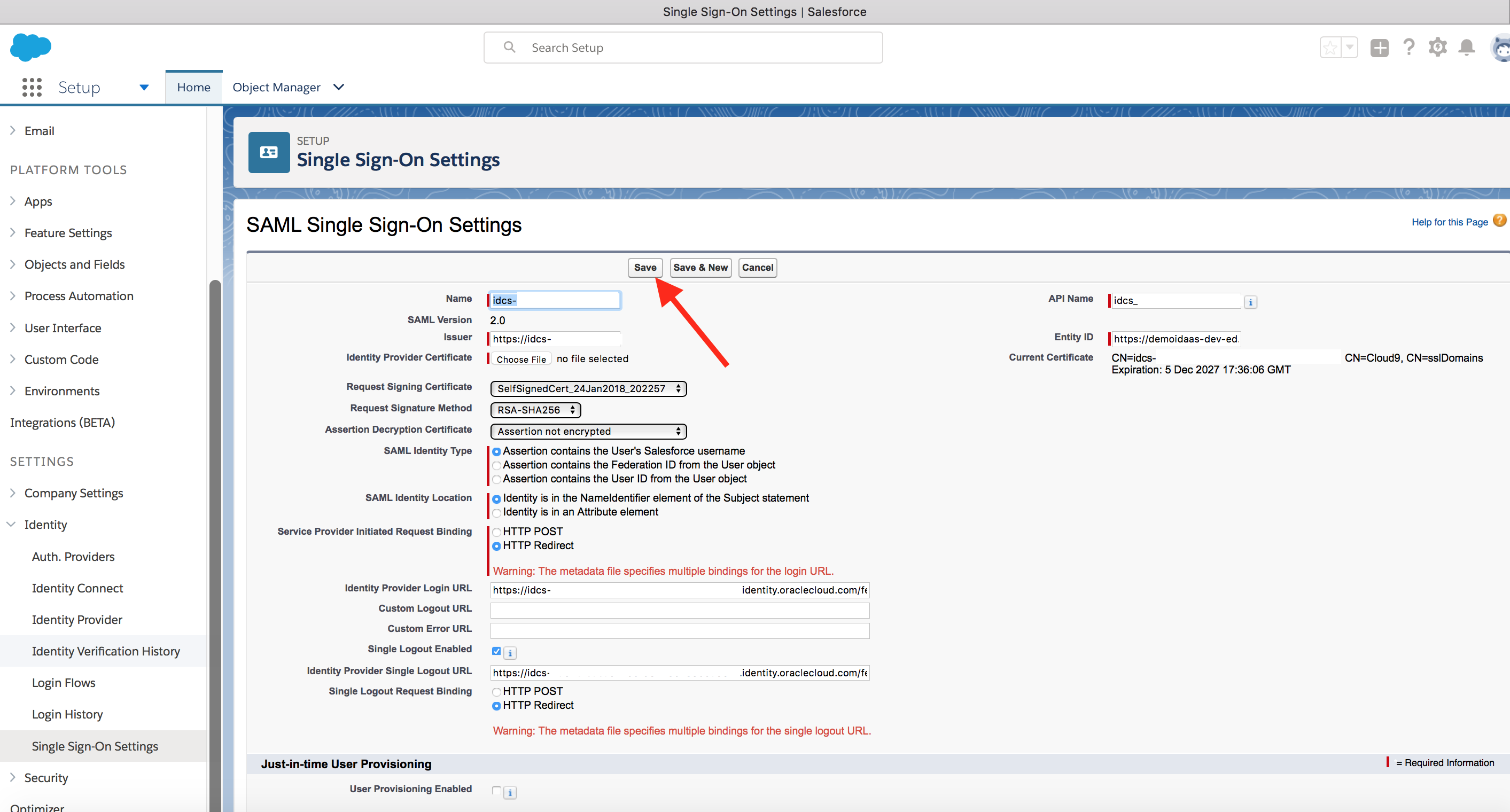Select Assertion contains the User's Salesforce username
The height and width of the screenshot is (812, 1510).
pyautogui.click(x=496, y=452)
